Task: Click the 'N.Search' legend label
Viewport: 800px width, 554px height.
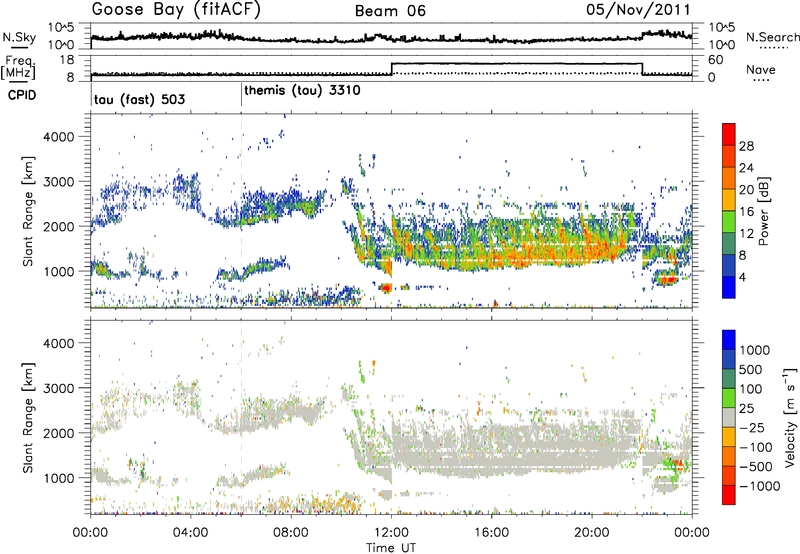Action: point(772,37)
